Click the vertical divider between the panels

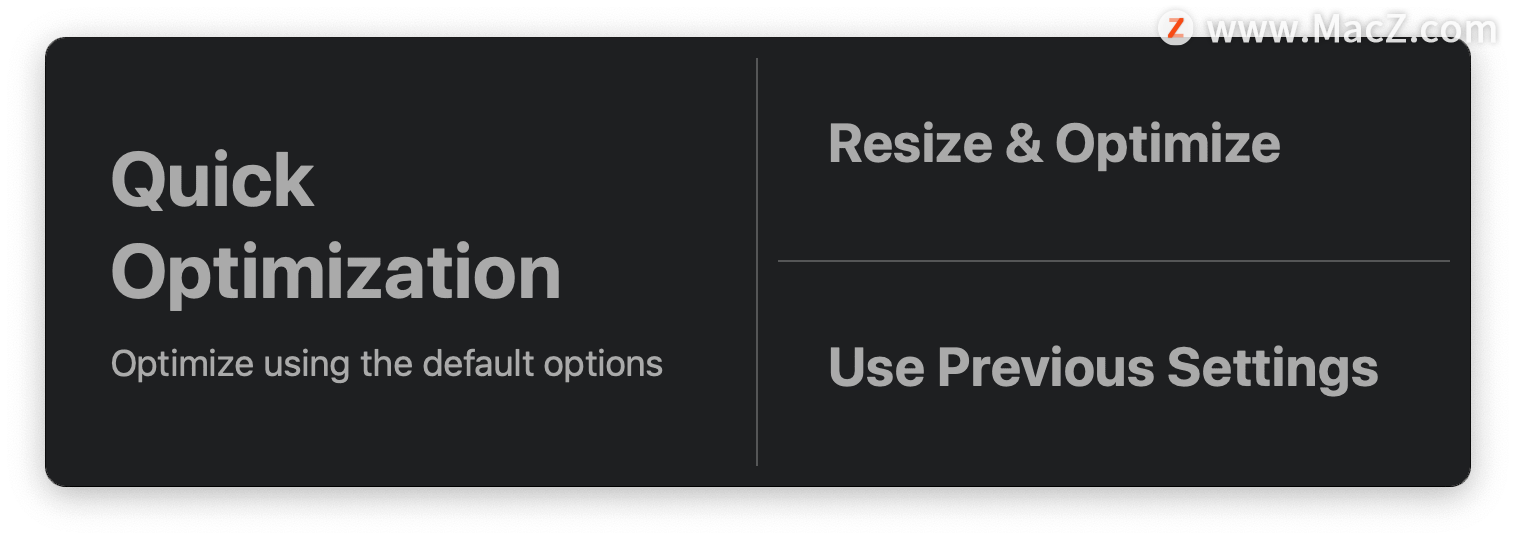757,262
